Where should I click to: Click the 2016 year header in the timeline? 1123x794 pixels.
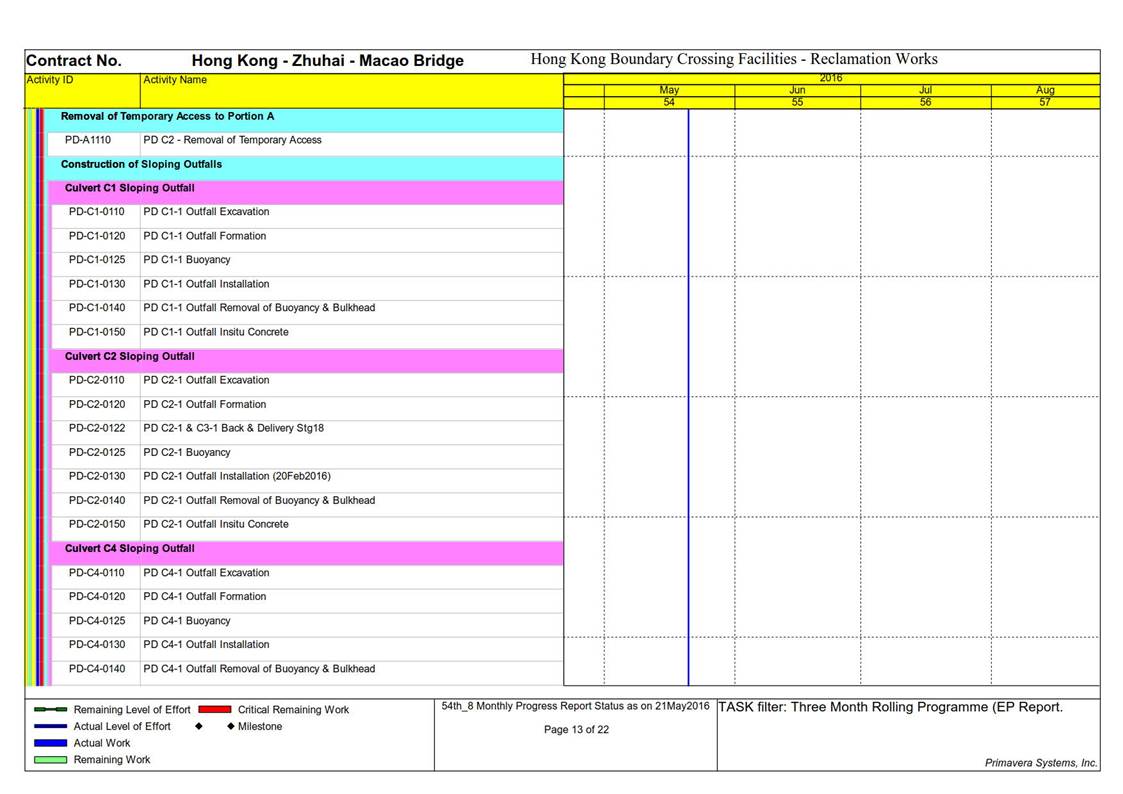point(831,78)
